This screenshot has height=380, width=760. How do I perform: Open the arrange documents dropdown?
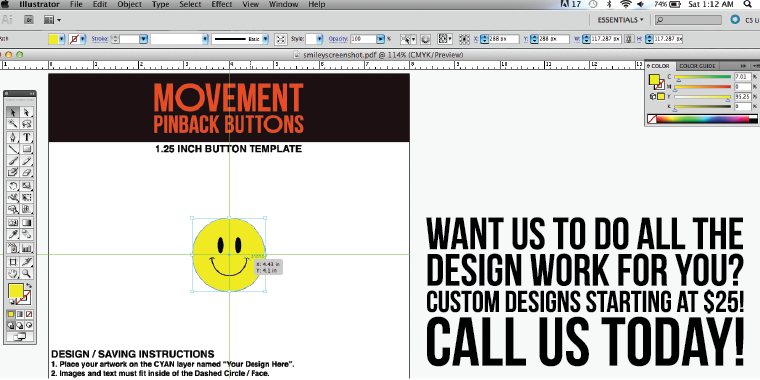(x=52, y=20)
